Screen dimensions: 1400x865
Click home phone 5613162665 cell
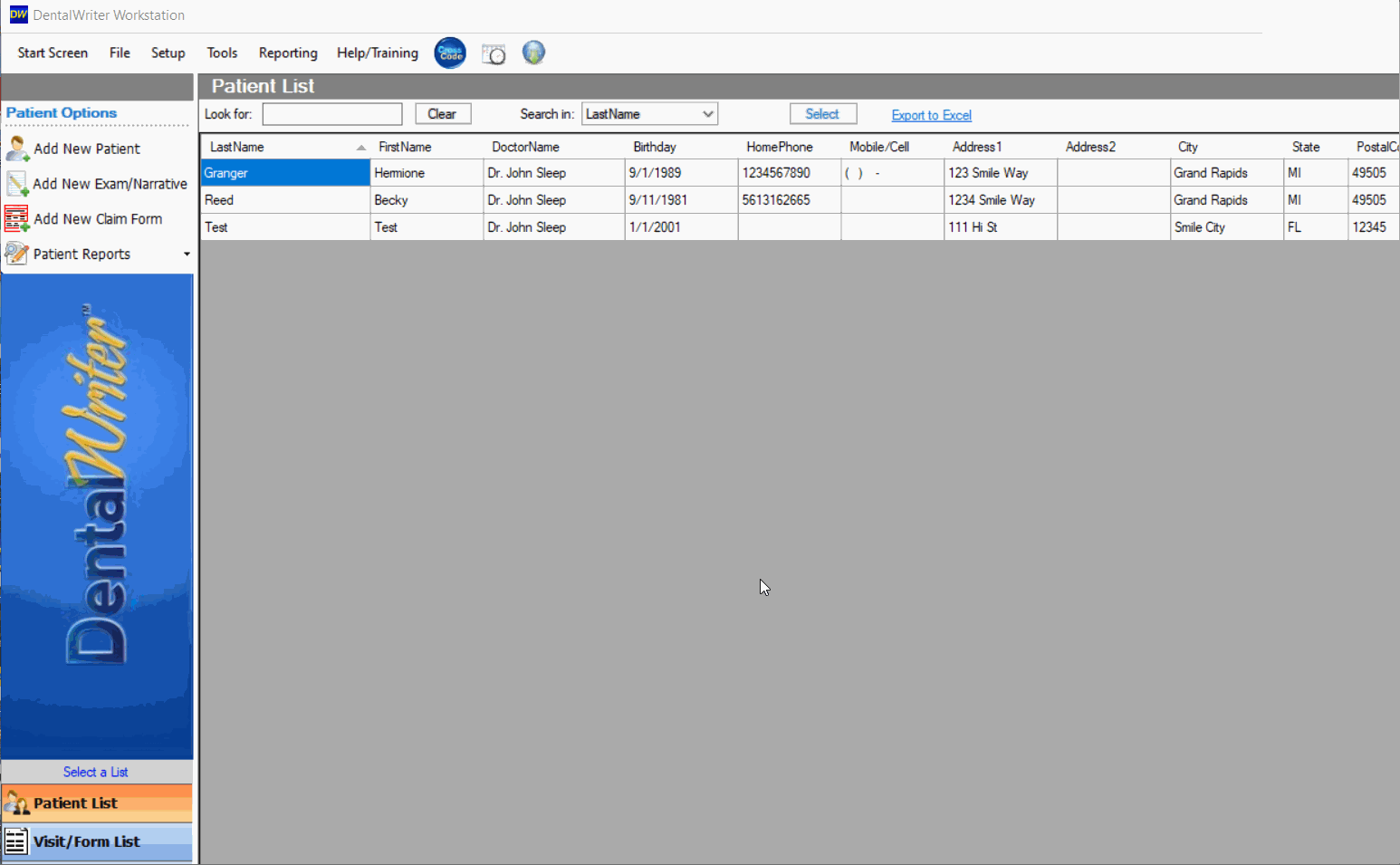point(790,200)
